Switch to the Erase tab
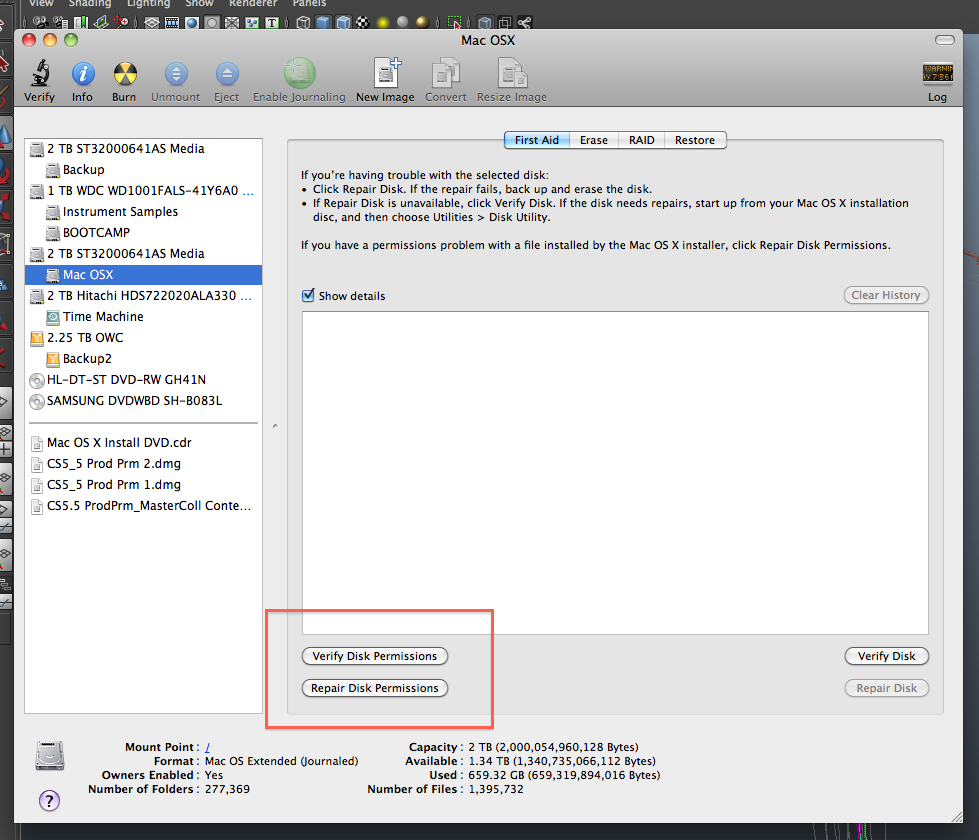This screenshot has width=979, height=840. click(594, 140)
